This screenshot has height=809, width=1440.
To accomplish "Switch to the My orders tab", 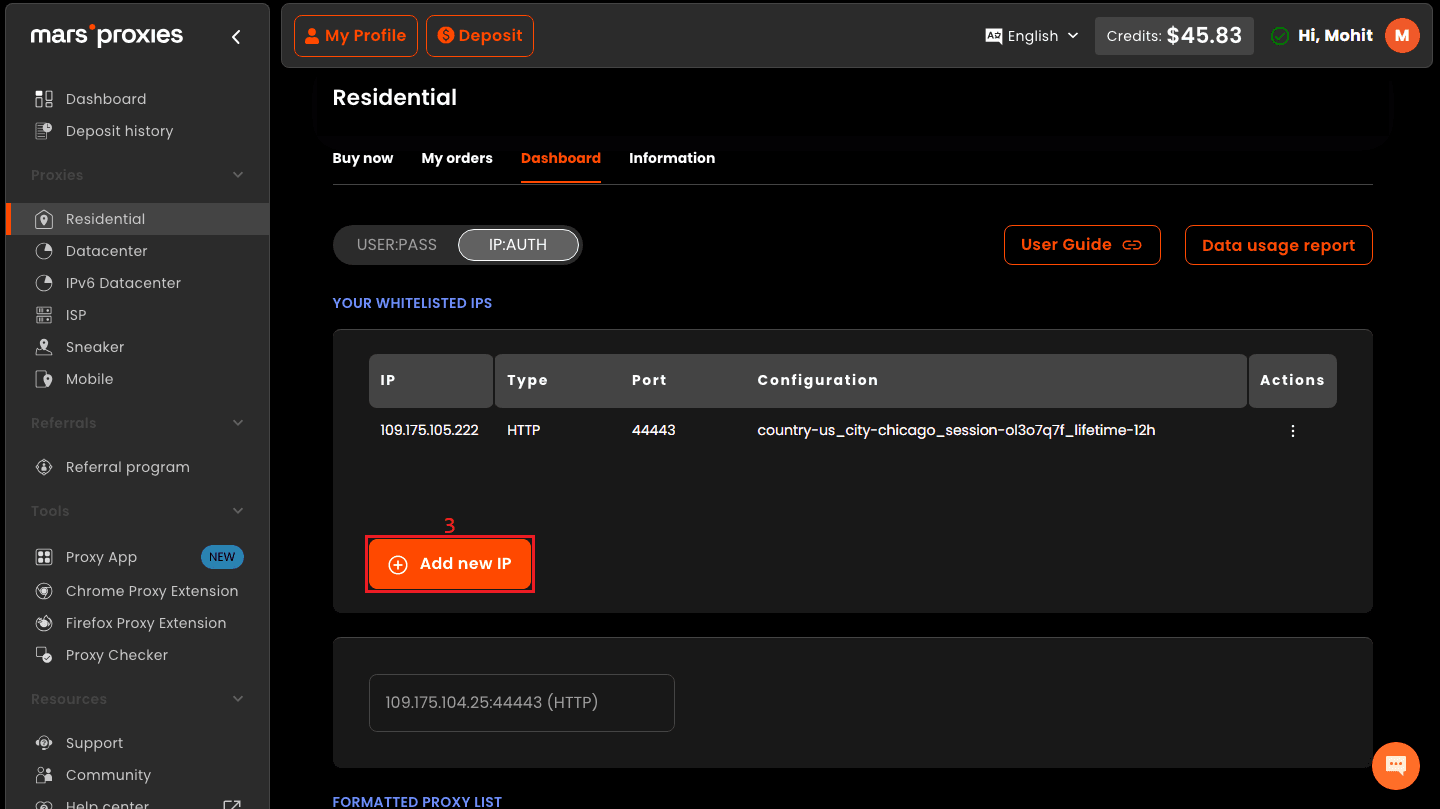I will coord(457,158).
